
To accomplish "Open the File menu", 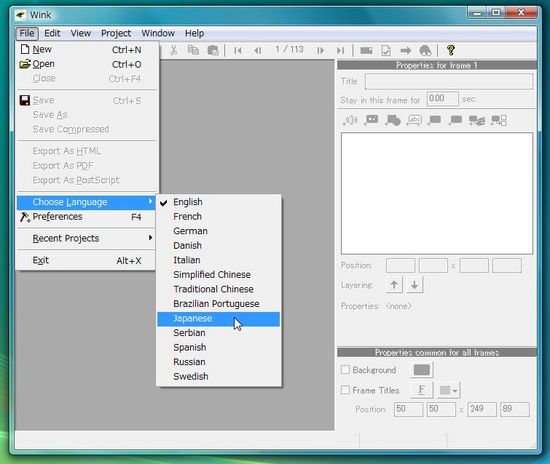I will click(27, 33).
